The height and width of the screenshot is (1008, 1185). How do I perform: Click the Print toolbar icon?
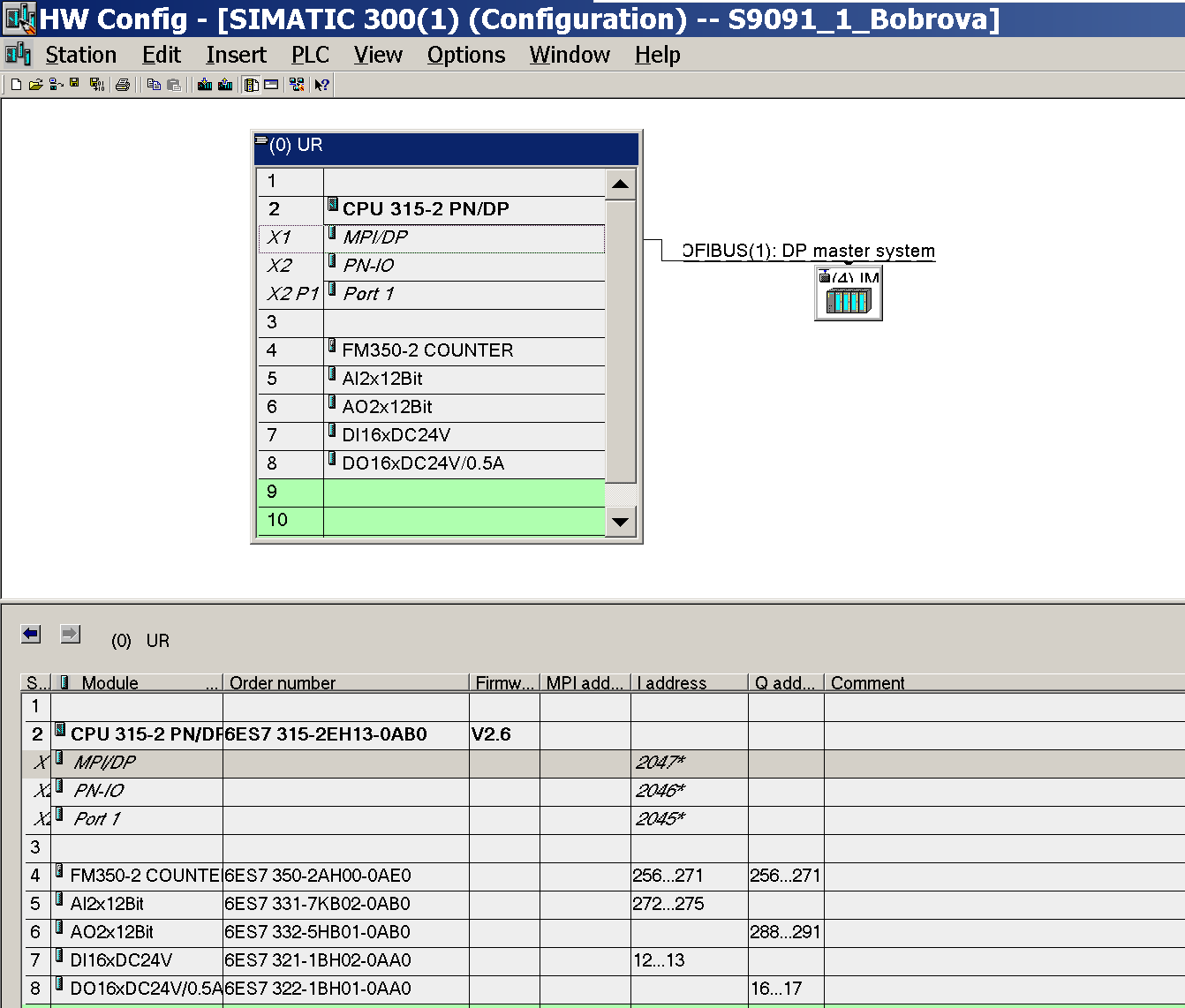click(123, 85)
